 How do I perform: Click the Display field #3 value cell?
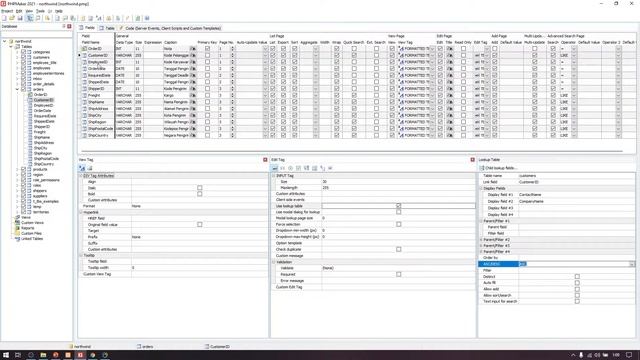576,208
